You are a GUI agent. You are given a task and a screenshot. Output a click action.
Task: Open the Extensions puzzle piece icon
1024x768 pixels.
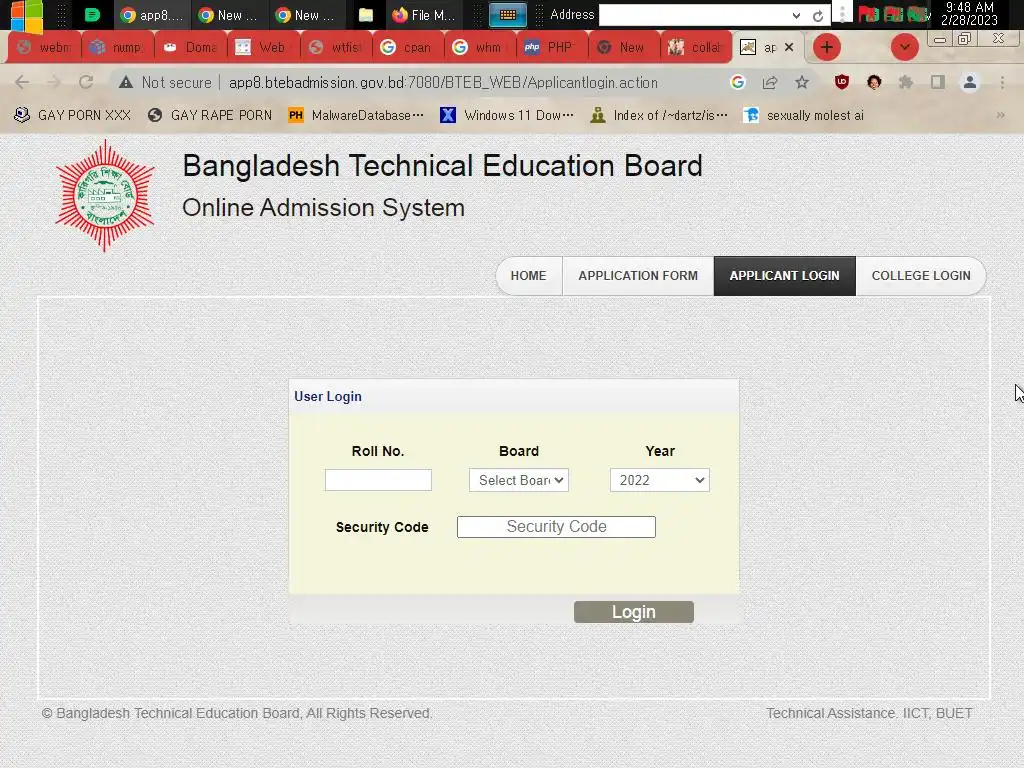[x=906, y=82]
